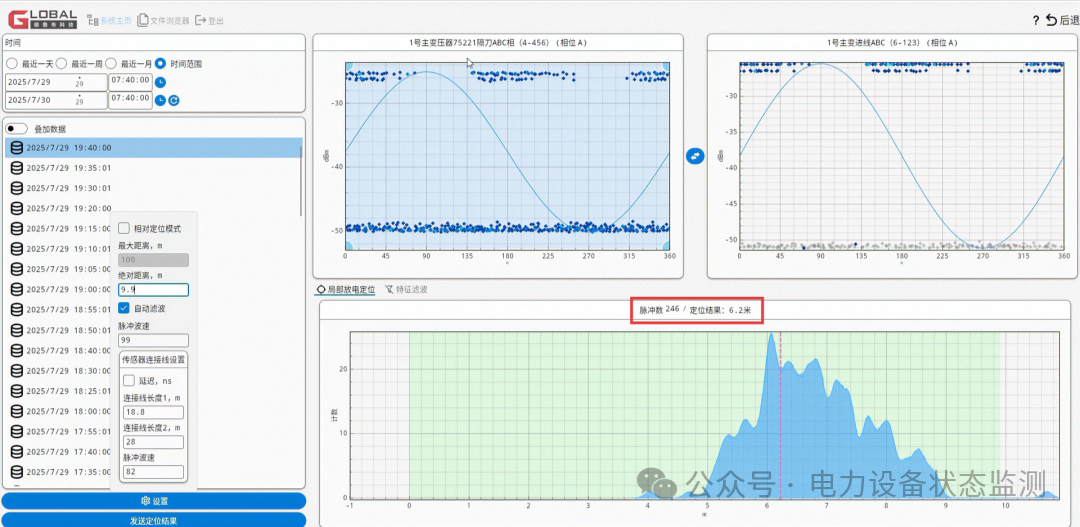
Task: Click database icon for 2025/7/29 19:20:00
Action: 17,208
